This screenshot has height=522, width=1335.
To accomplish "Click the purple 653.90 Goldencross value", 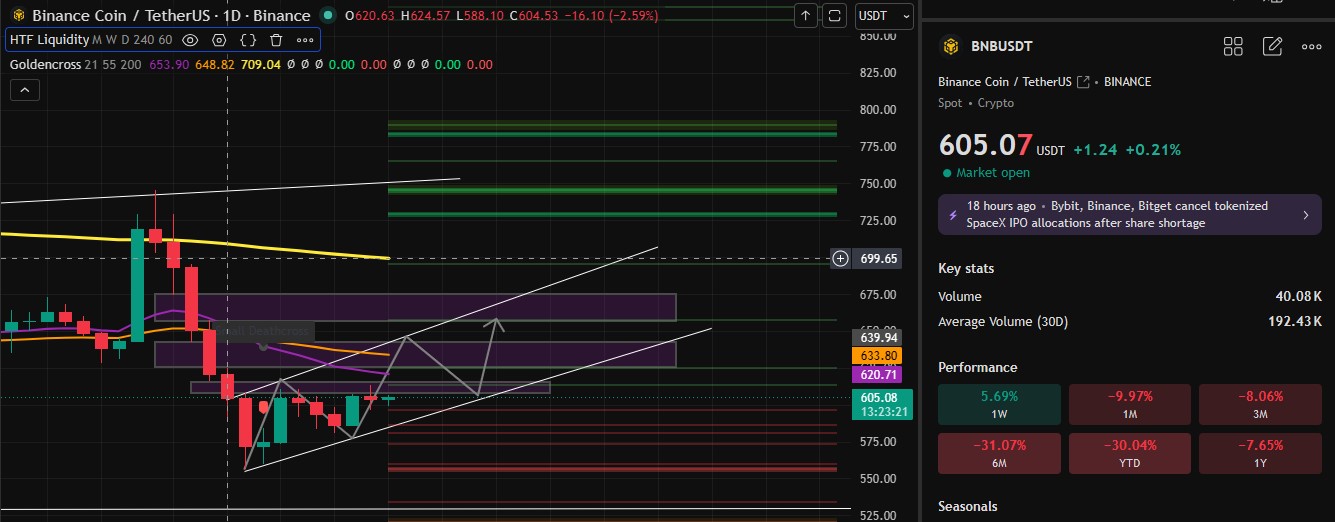I will point(168,65).
